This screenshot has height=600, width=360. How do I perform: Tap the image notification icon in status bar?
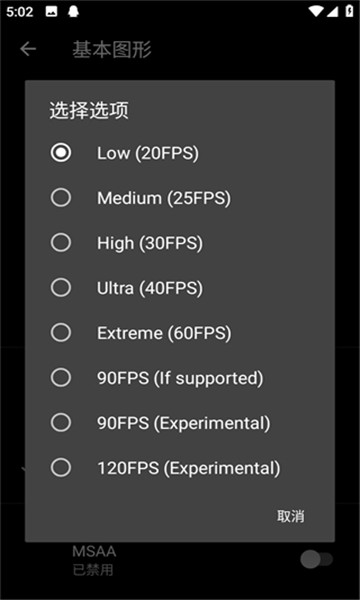51,12
